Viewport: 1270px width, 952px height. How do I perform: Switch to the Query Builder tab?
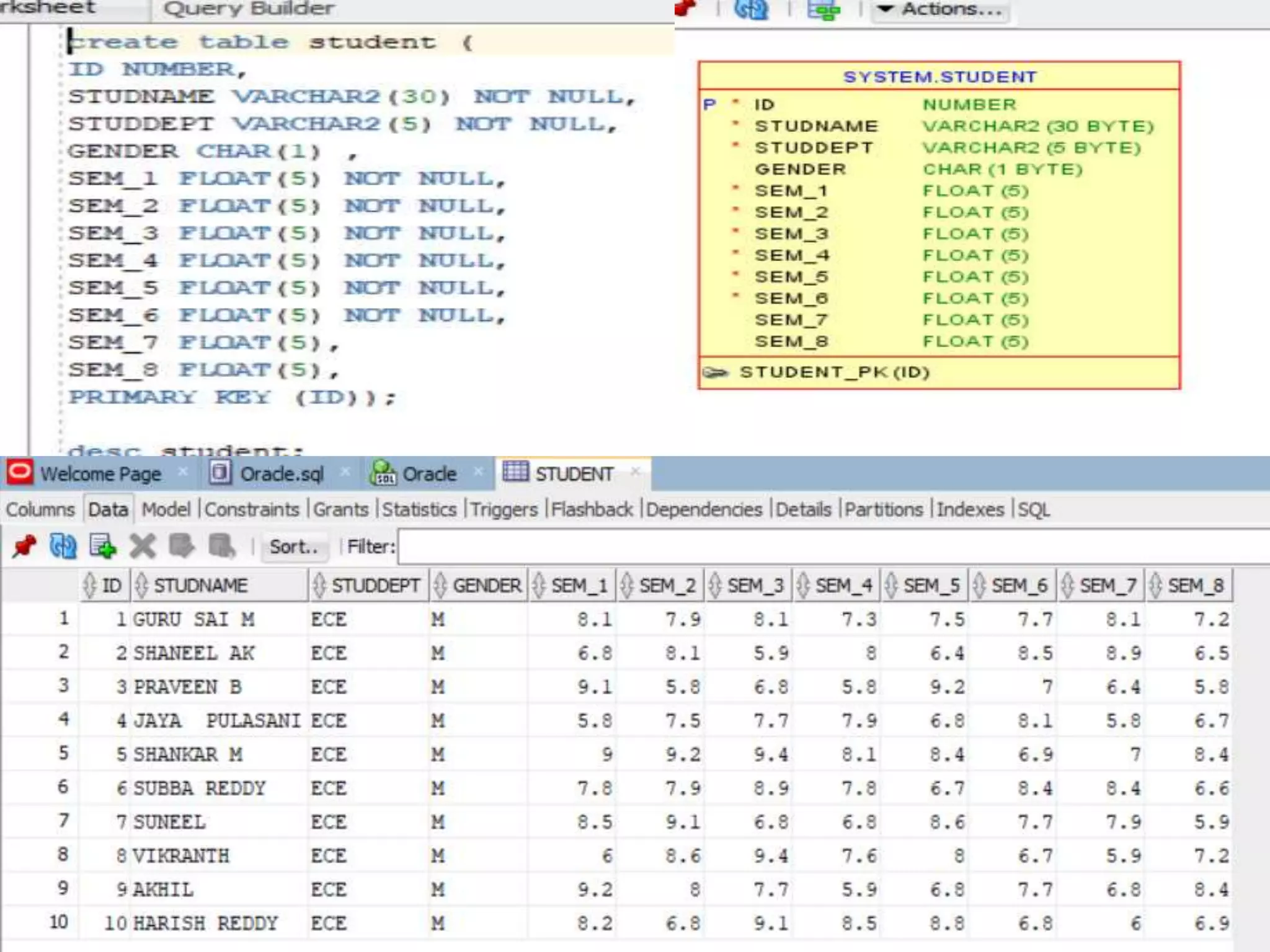(x=249, y=9)
